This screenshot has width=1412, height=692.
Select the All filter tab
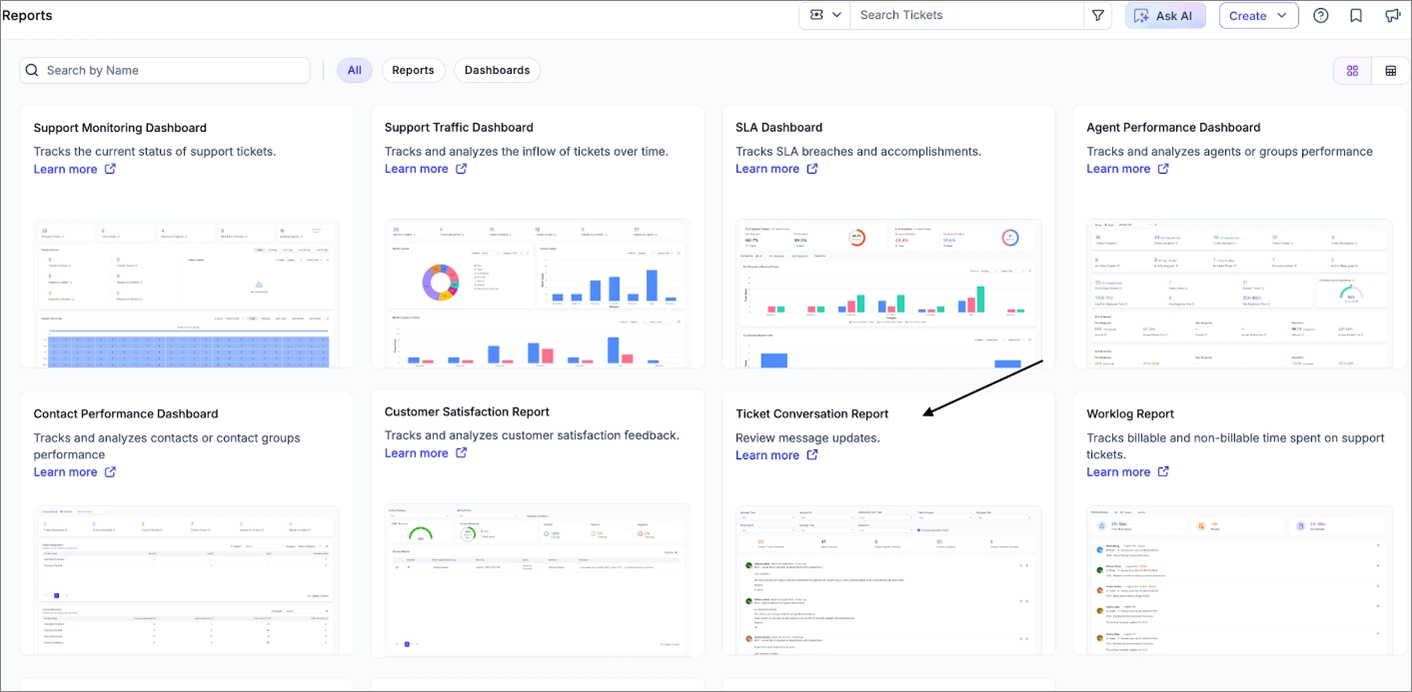(354, 70)
